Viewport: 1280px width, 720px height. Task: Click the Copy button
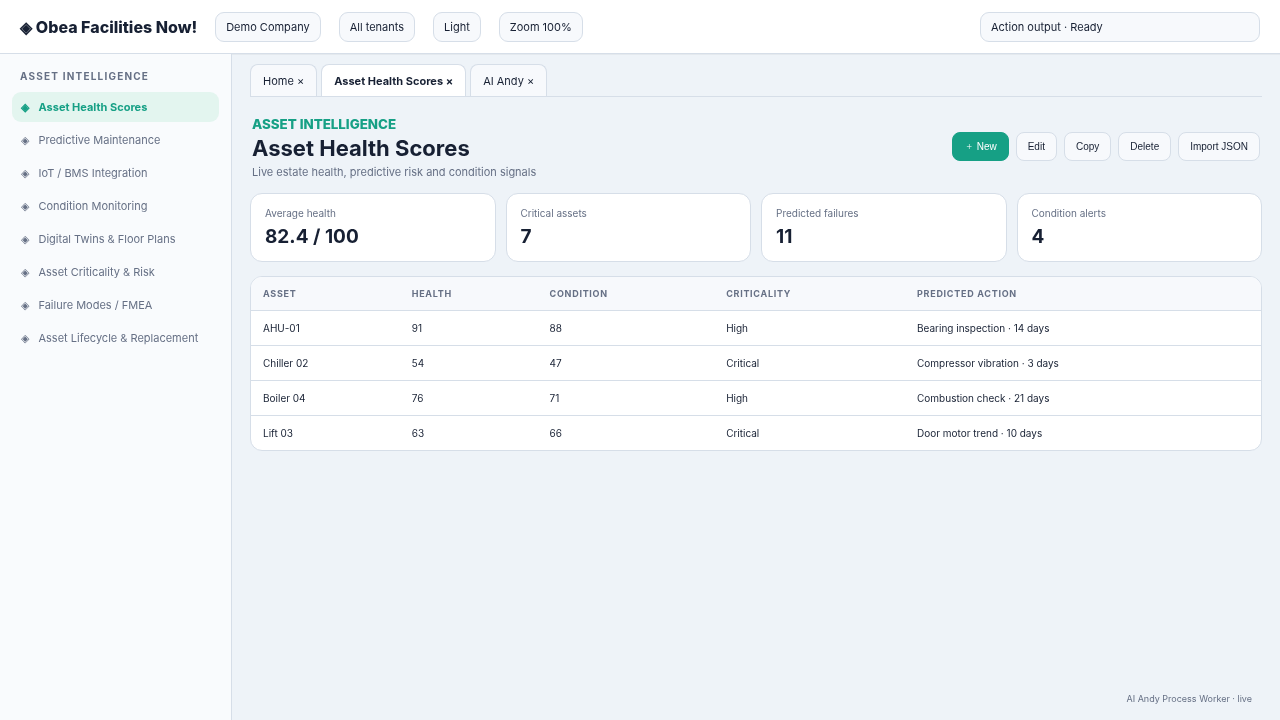[1087, 146]
